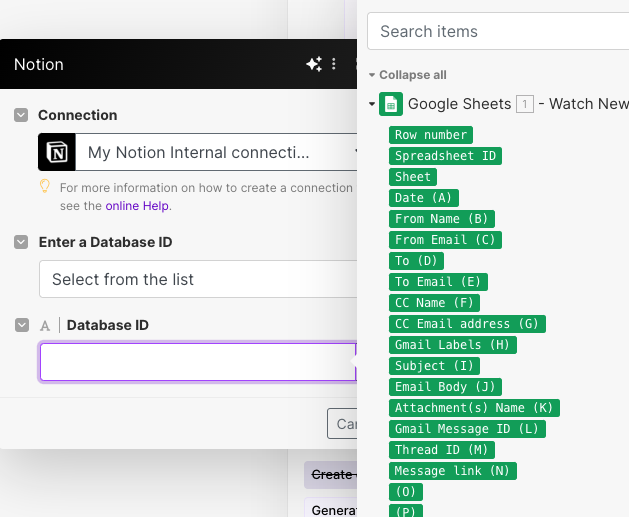Open the three-dots module options menu
Viewport: 629px width, 517px height.
pyautogui.click(x=334, y=64)
